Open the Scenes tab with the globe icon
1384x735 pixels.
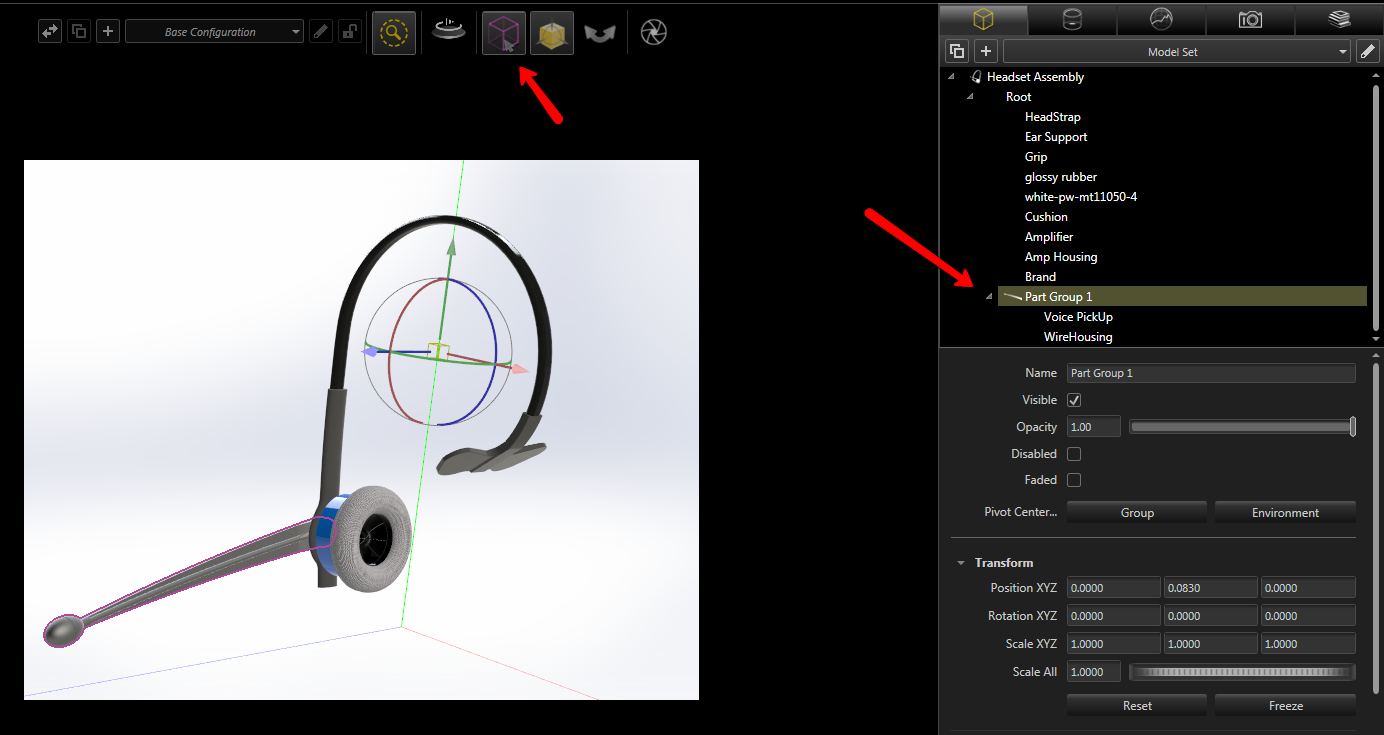[x=1161, y=19]
